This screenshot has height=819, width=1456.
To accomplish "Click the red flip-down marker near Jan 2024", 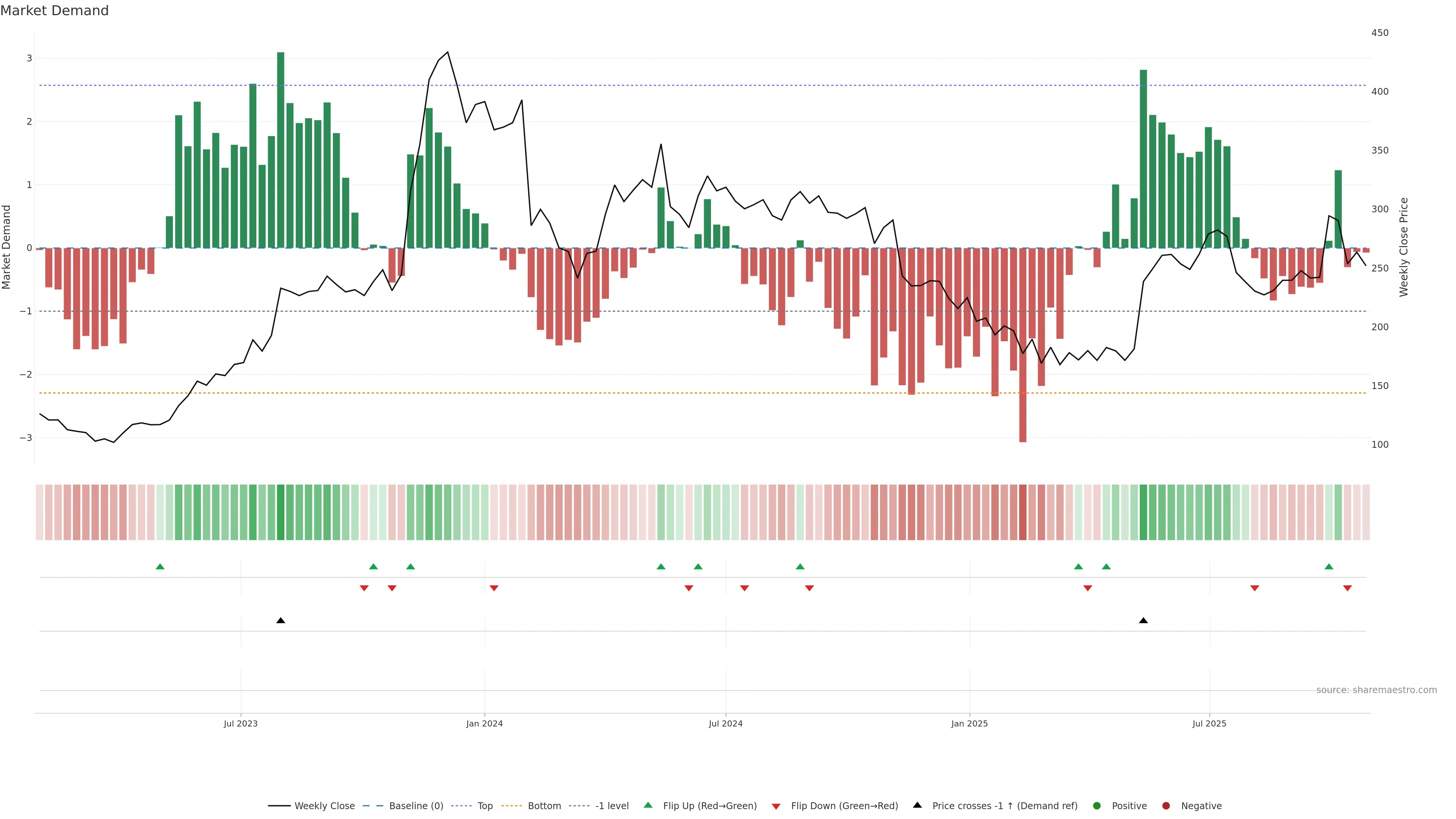I will [494, 588].
